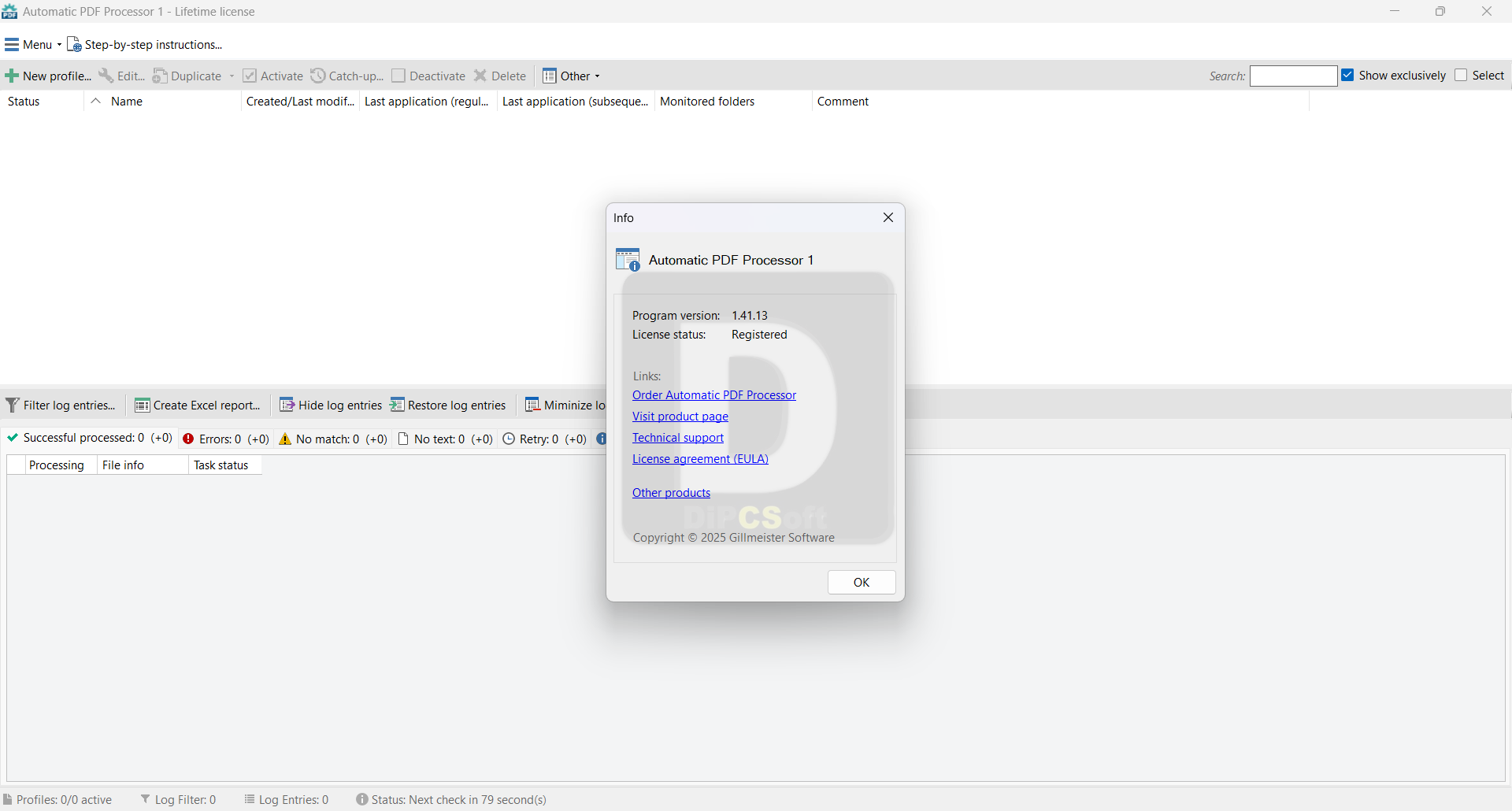Click the Restore log entries icon
Image resolution: width=1512 pixels, height=811 pixels.
(x=397, y=405)
